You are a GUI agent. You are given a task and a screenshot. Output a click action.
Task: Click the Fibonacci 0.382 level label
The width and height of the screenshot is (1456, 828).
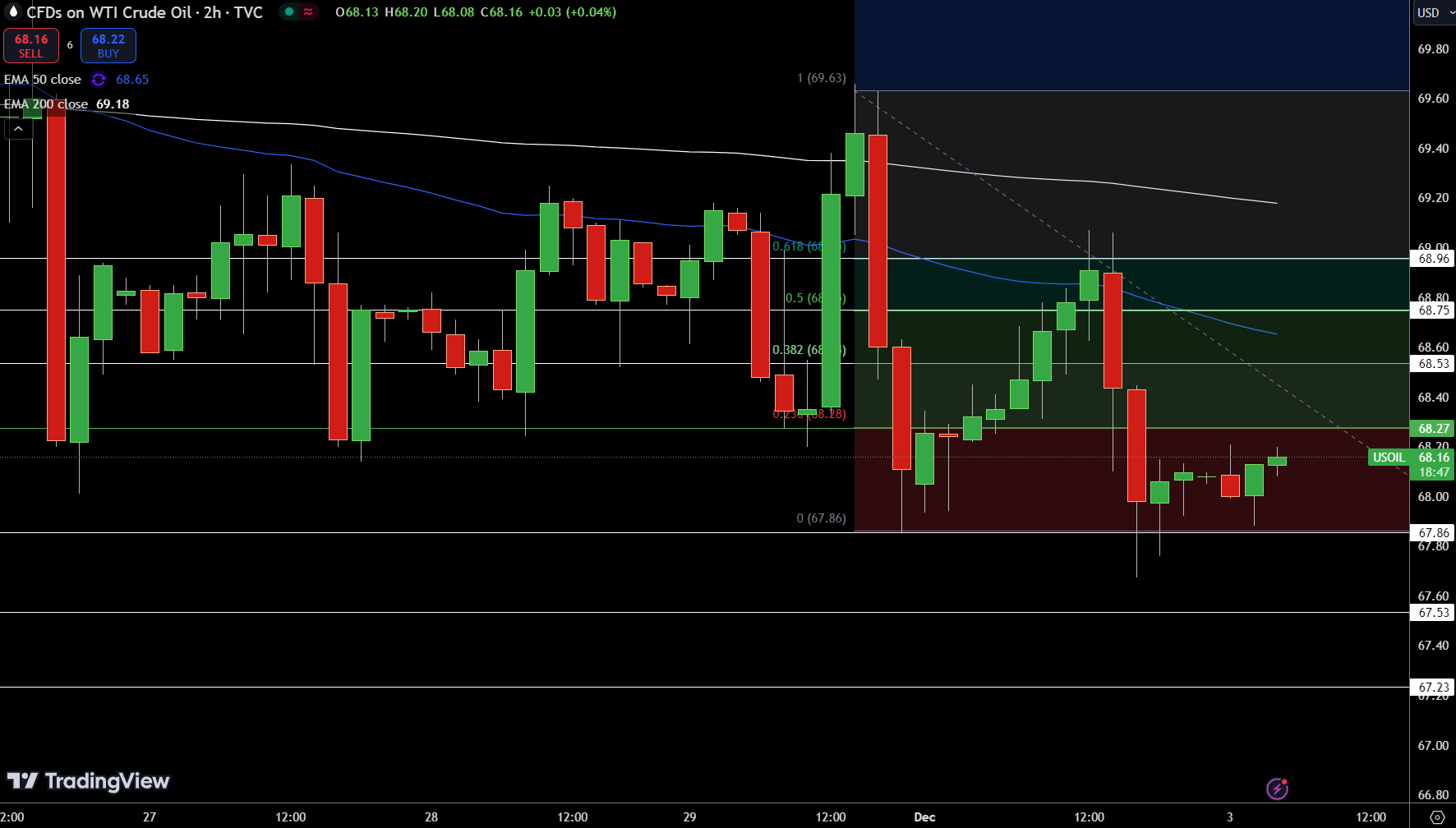click(x=809, y=350)
